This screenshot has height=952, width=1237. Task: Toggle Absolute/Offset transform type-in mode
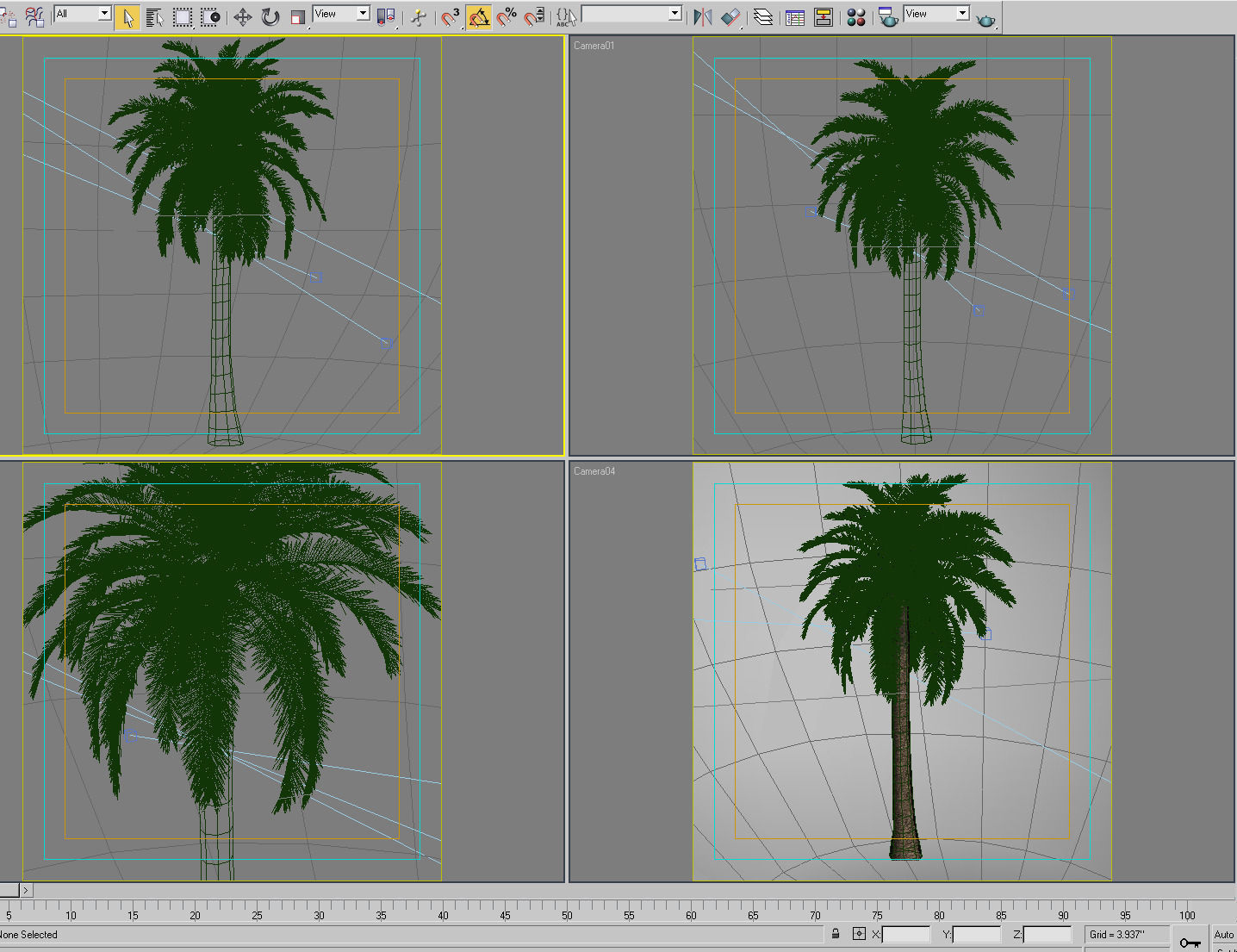tap(859, 934)
